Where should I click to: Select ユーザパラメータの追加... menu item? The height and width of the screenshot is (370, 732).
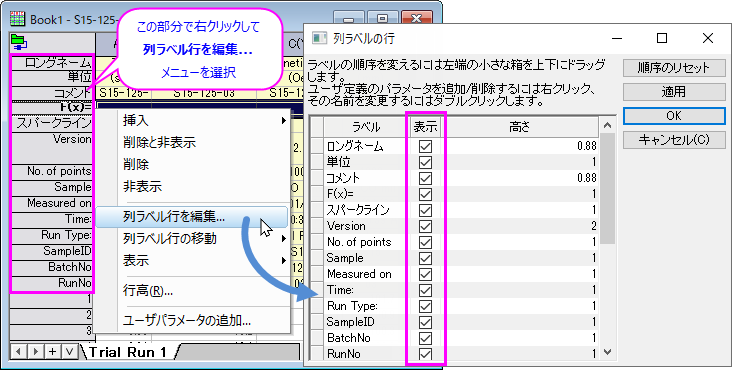coord(191,321)
